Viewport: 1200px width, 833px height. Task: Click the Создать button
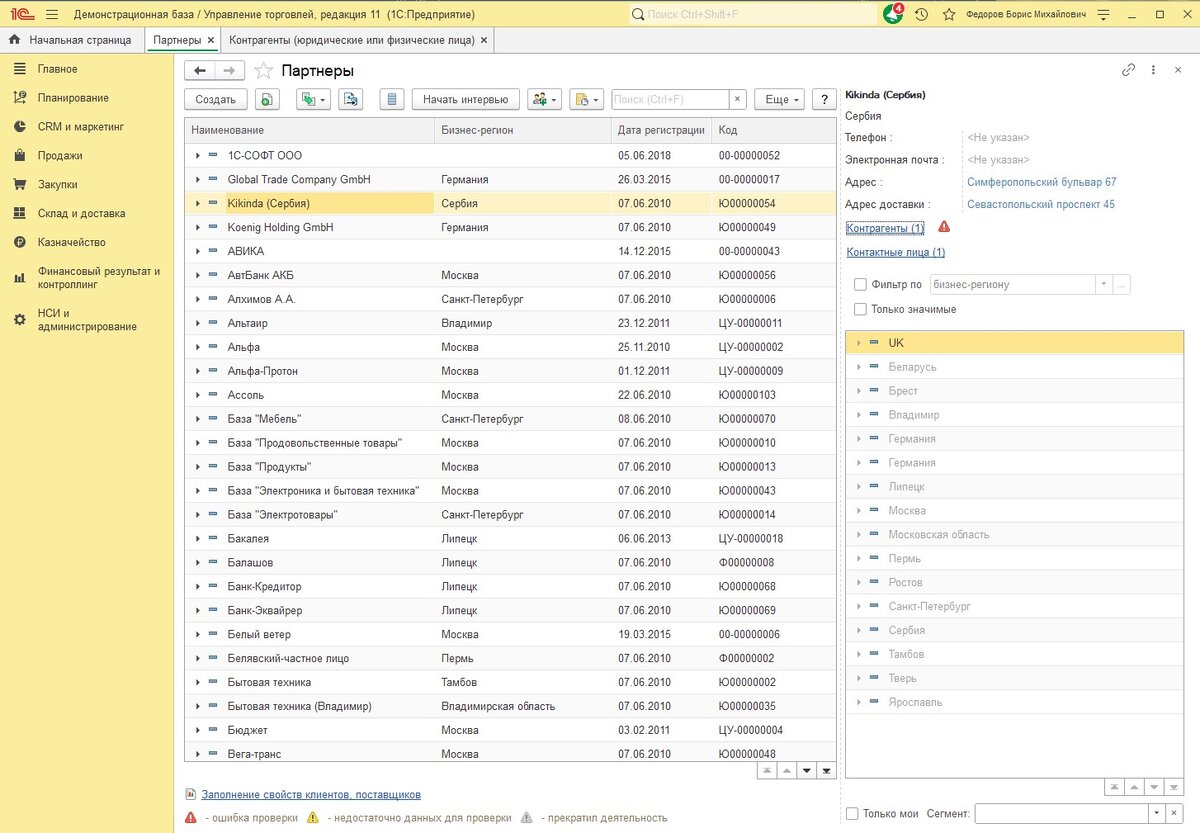click(215, 99)
